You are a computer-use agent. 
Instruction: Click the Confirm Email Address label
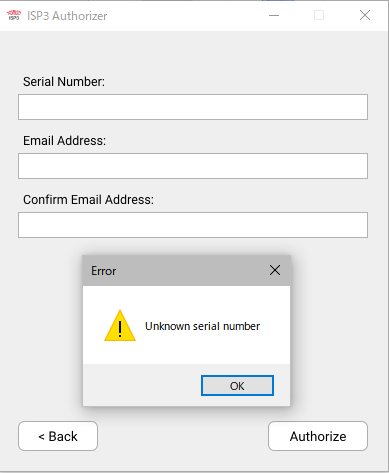tap(88, 200)
